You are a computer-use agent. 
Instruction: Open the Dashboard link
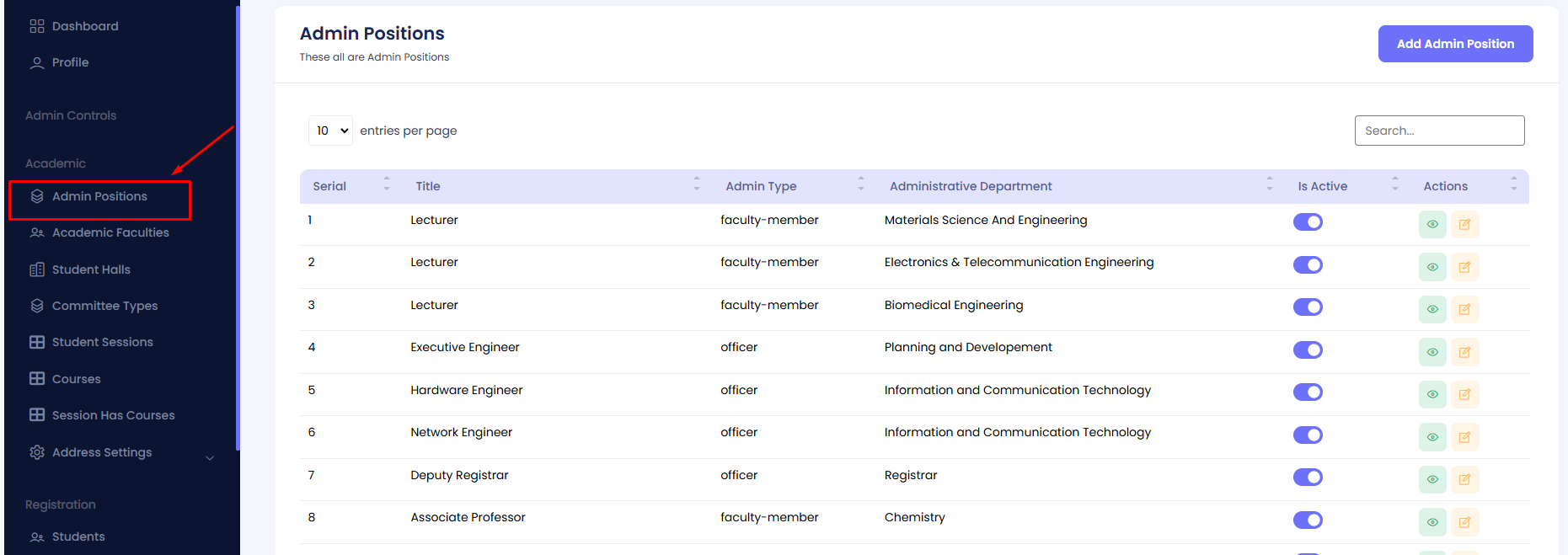point(85,26)
